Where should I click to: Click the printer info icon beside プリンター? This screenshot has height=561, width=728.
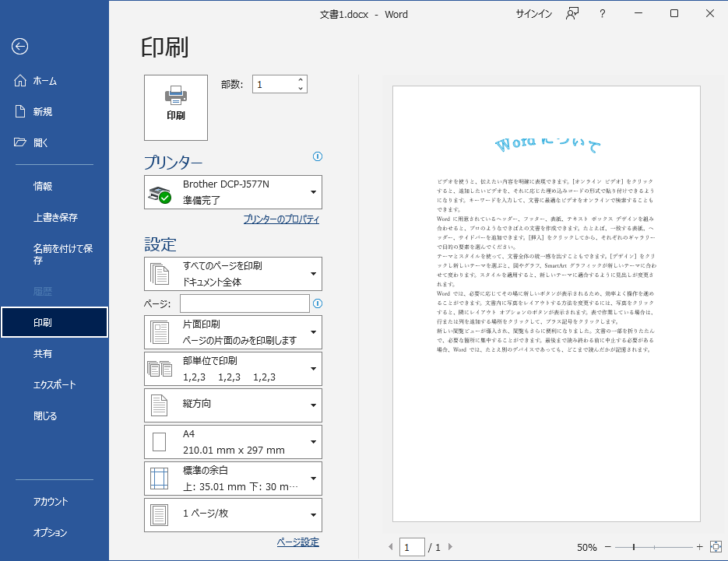click(318, 157)
